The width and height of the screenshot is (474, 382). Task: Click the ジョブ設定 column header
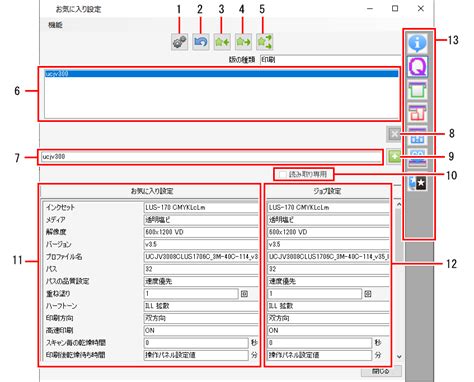click(328, 191)
